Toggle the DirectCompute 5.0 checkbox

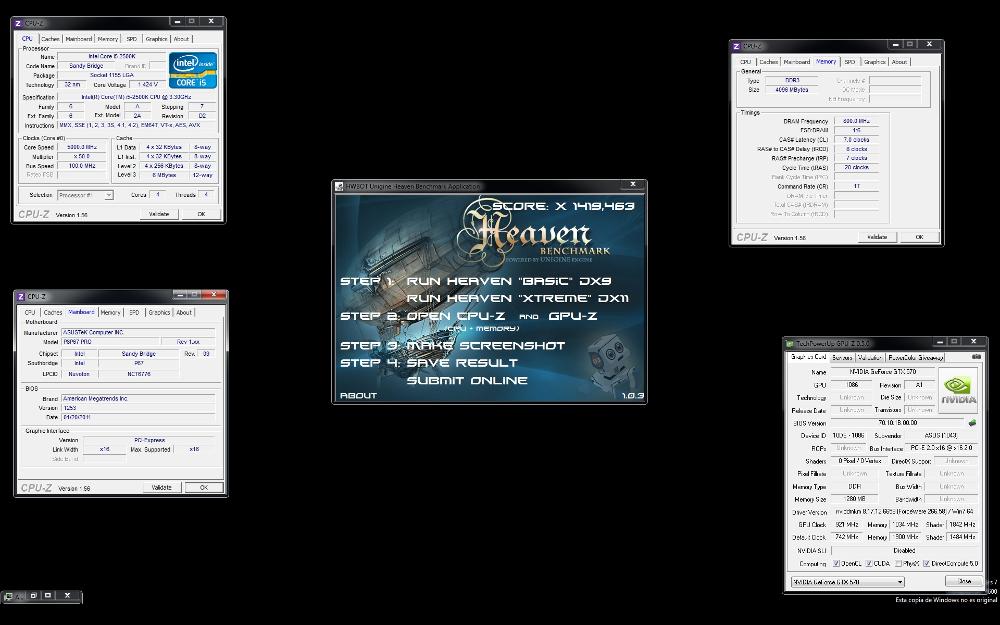(926, 564)
